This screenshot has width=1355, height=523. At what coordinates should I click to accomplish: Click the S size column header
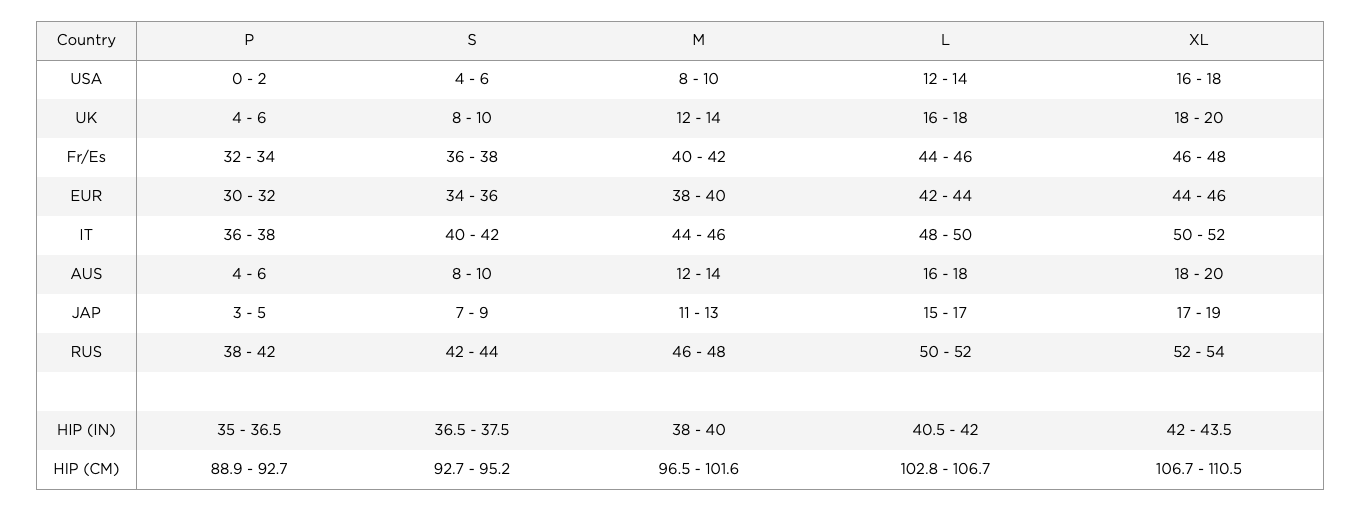[x=472, y=40]
